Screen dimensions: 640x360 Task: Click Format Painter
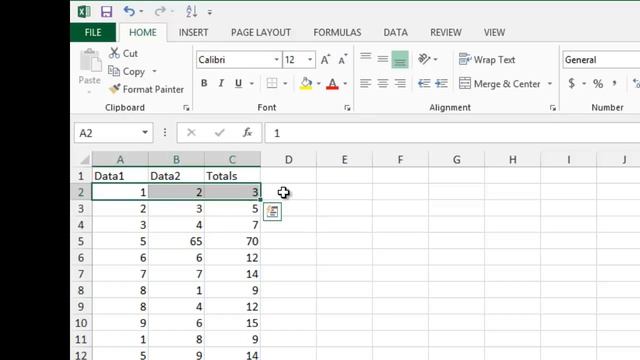pyautogui.click(x=147, y=89)
